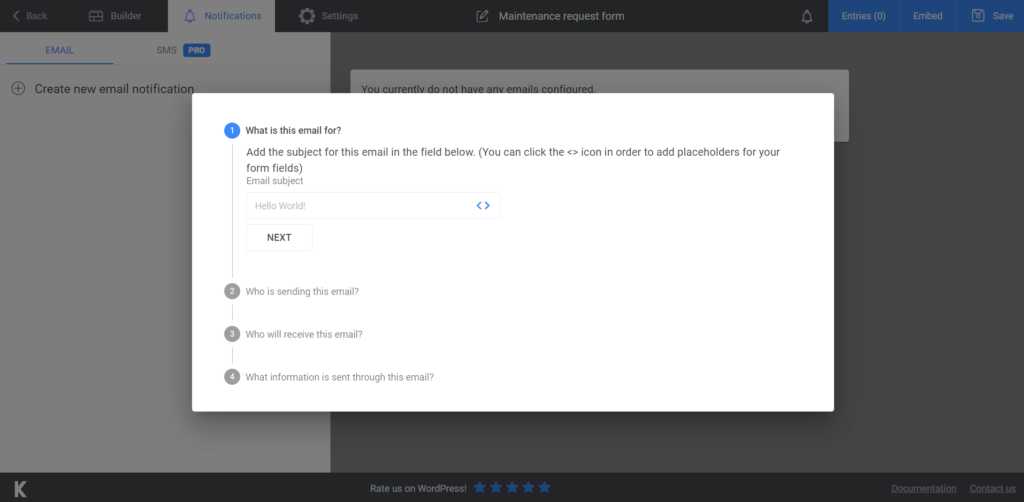Rate with the fourth star

point(528,488)
